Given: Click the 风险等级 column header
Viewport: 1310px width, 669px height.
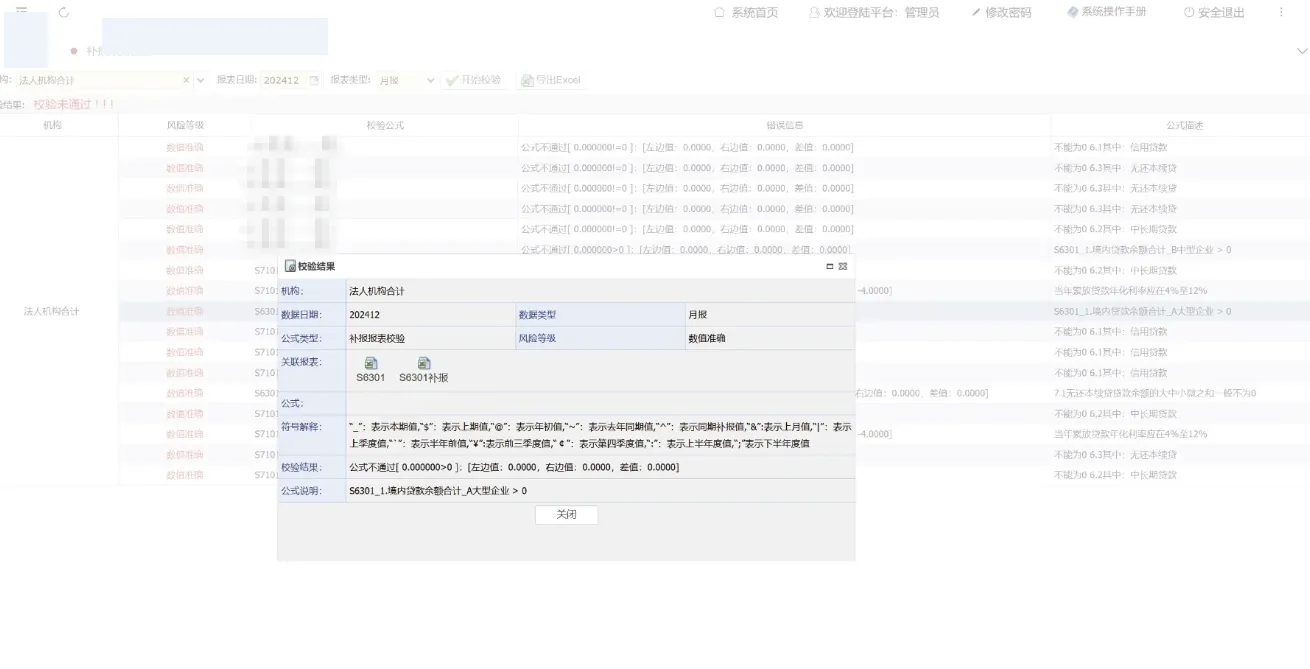Looking at the screenshot, I should [x=185, y=125].
